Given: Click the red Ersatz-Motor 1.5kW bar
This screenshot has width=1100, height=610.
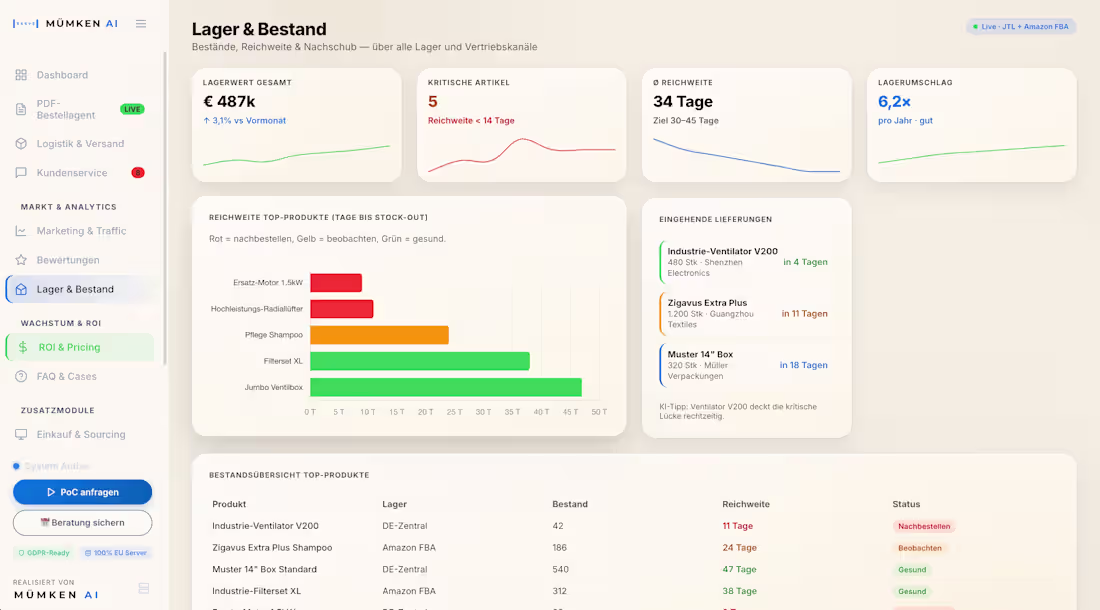Looking at the screenshot, I should pyautogui.click(x=336, y=283).
